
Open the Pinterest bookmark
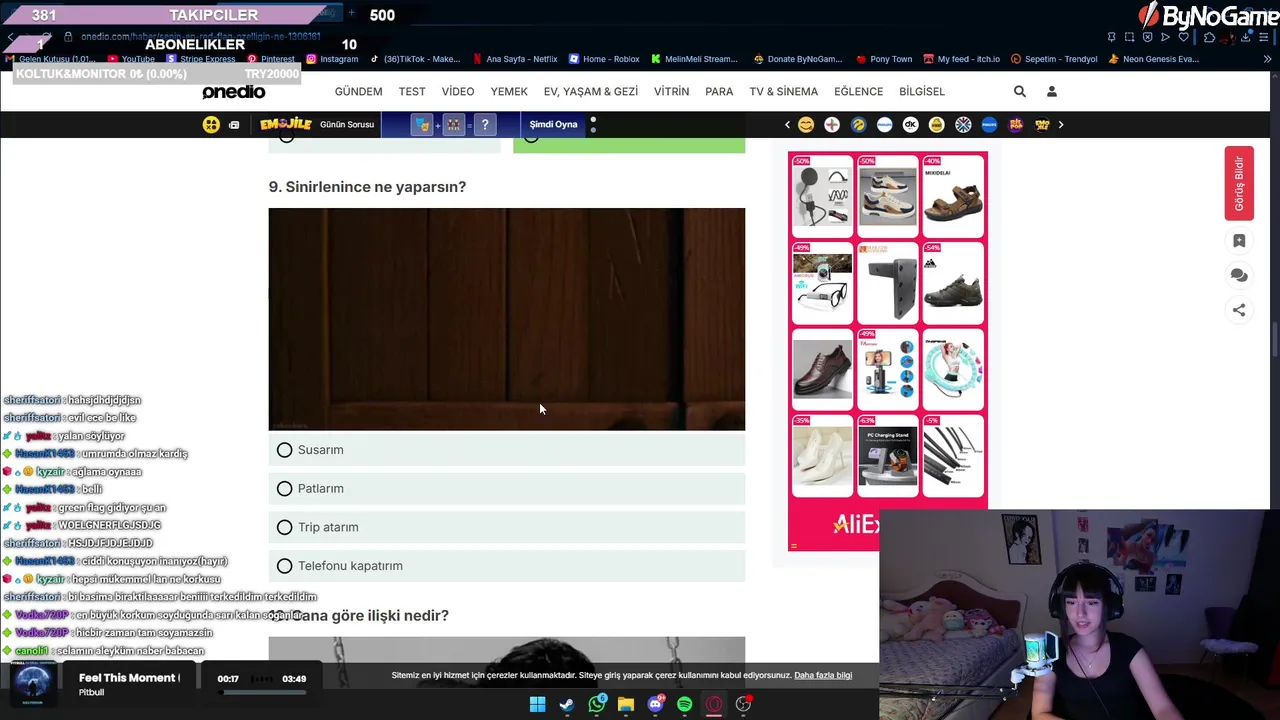[x=271, y=59]
